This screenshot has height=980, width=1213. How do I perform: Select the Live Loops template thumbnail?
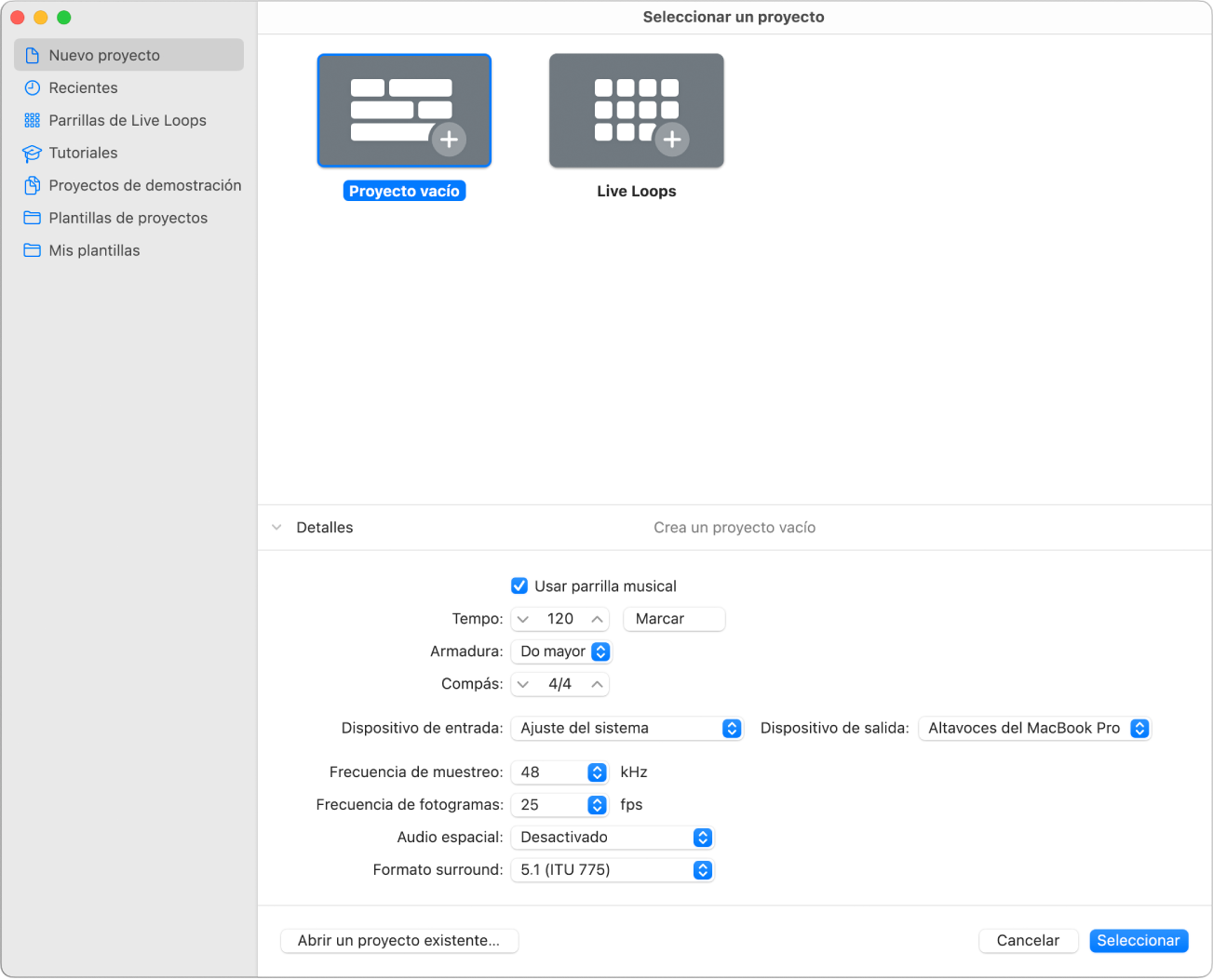point(636,110)
